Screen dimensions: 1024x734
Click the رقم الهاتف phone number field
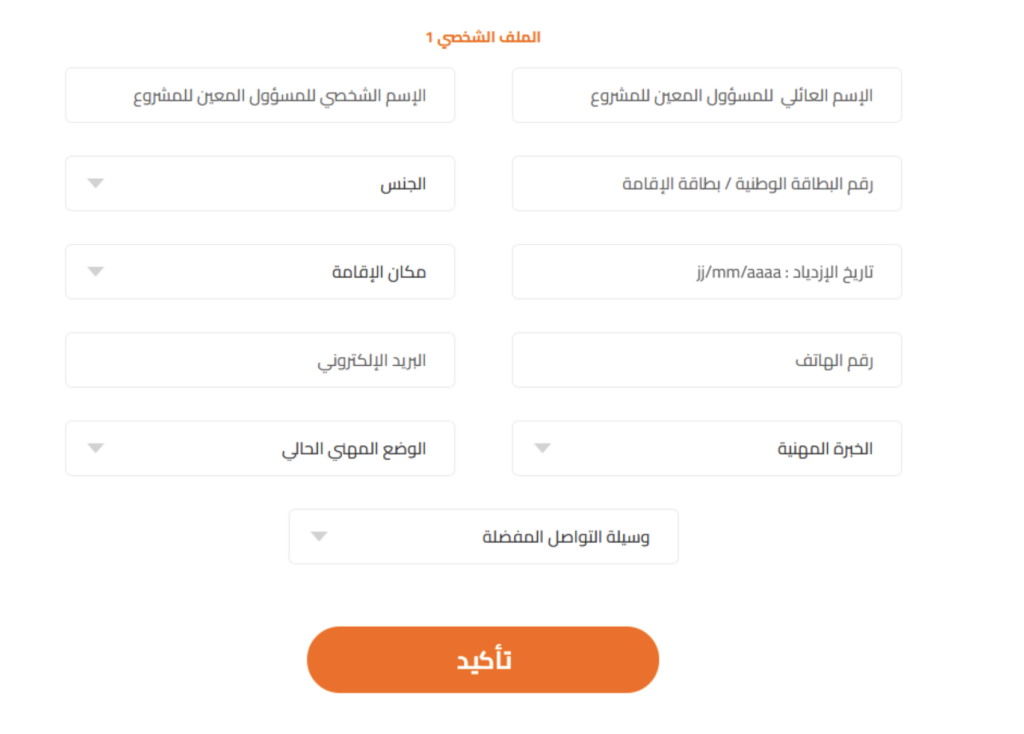click(x=706, y=360)
